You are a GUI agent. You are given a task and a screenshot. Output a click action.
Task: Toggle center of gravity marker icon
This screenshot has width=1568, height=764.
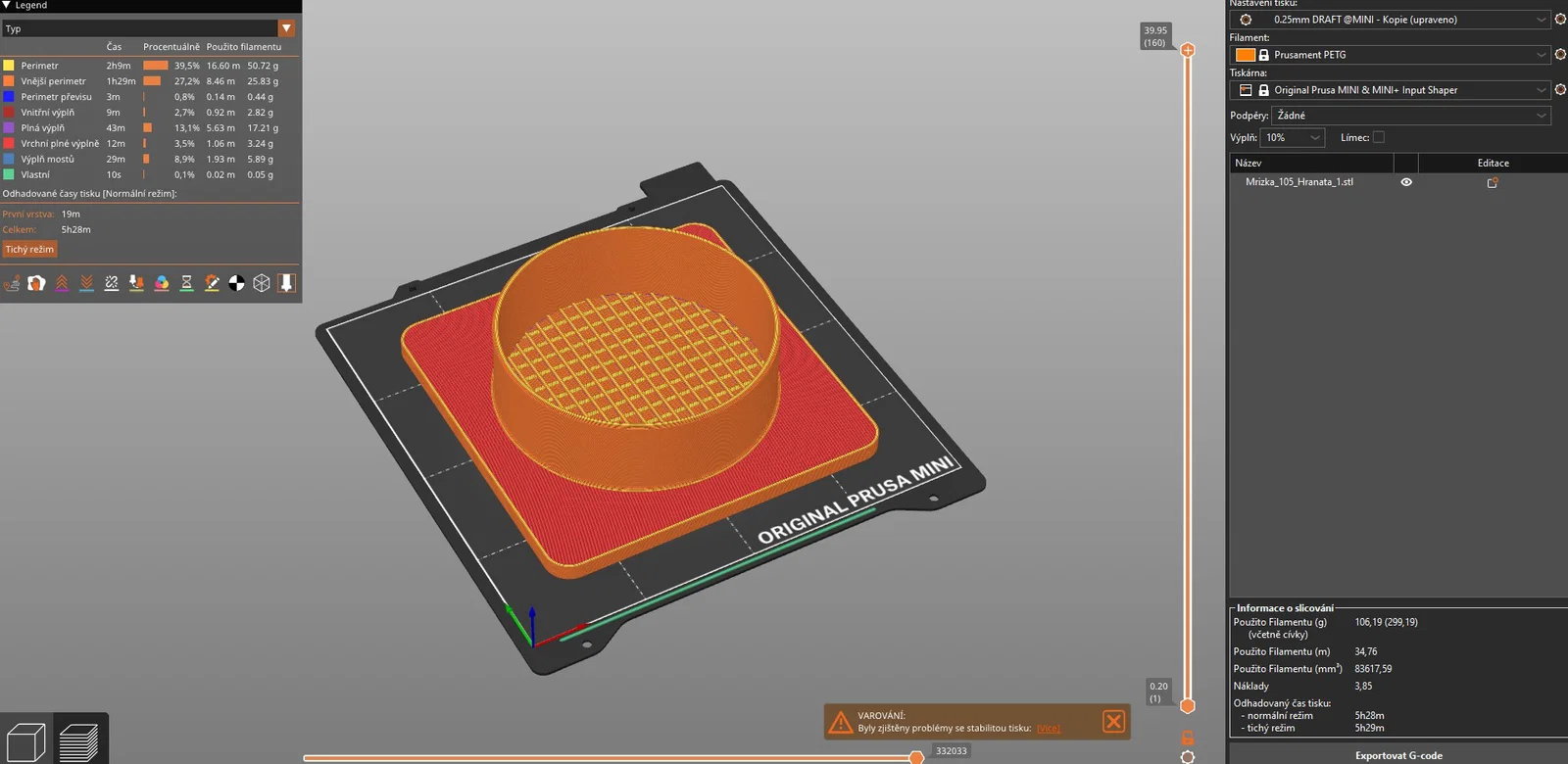pos(236,283)
